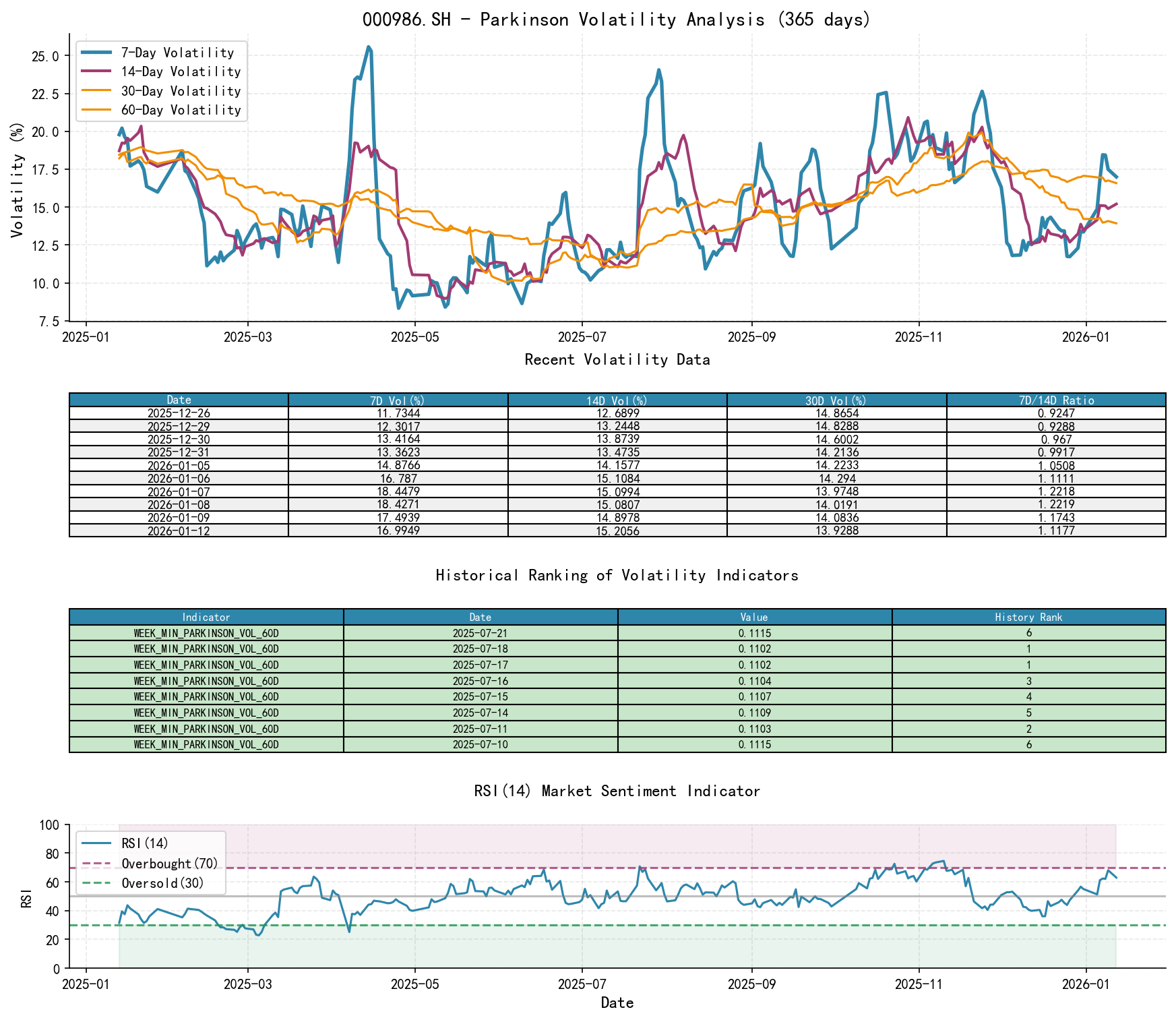
Task: Click the History Rank column header
Action: 1027,618
